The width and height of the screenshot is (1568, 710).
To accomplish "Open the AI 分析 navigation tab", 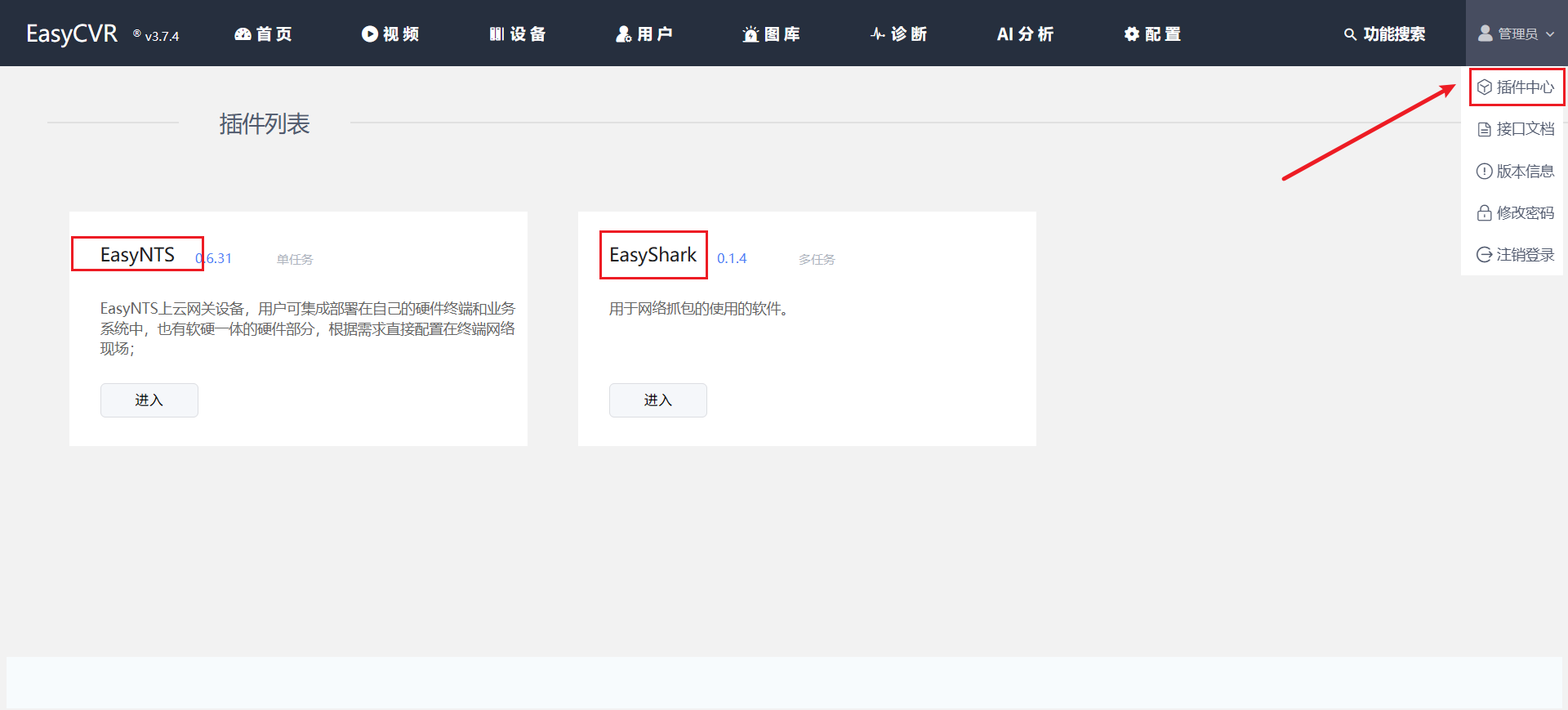I will pos(1025,34).
